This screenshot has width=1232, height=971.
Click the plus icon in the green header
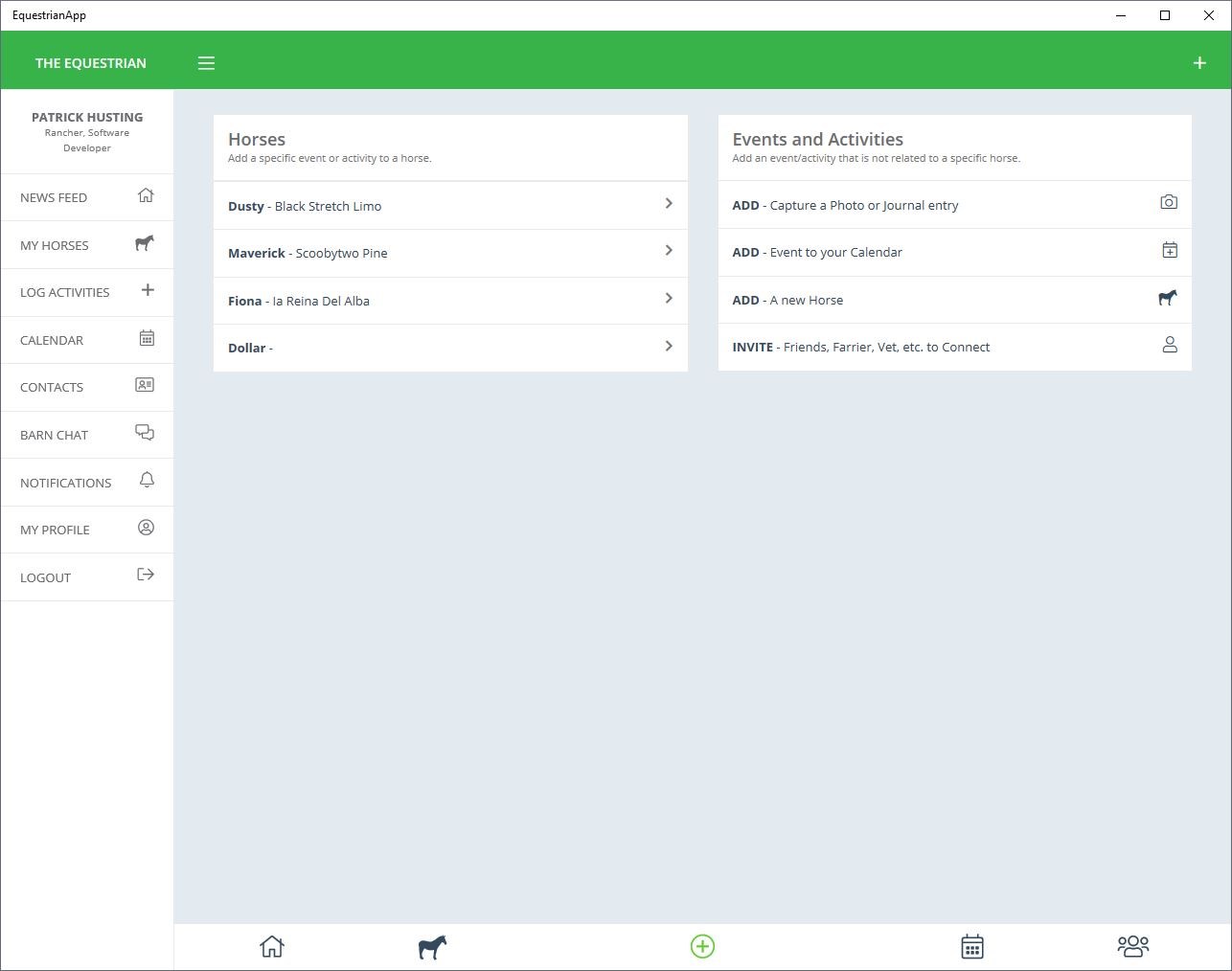(x=1199, y=63)
